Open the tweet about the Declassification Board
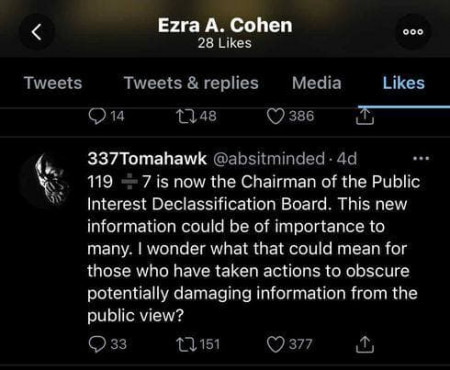 pos(253,249)
